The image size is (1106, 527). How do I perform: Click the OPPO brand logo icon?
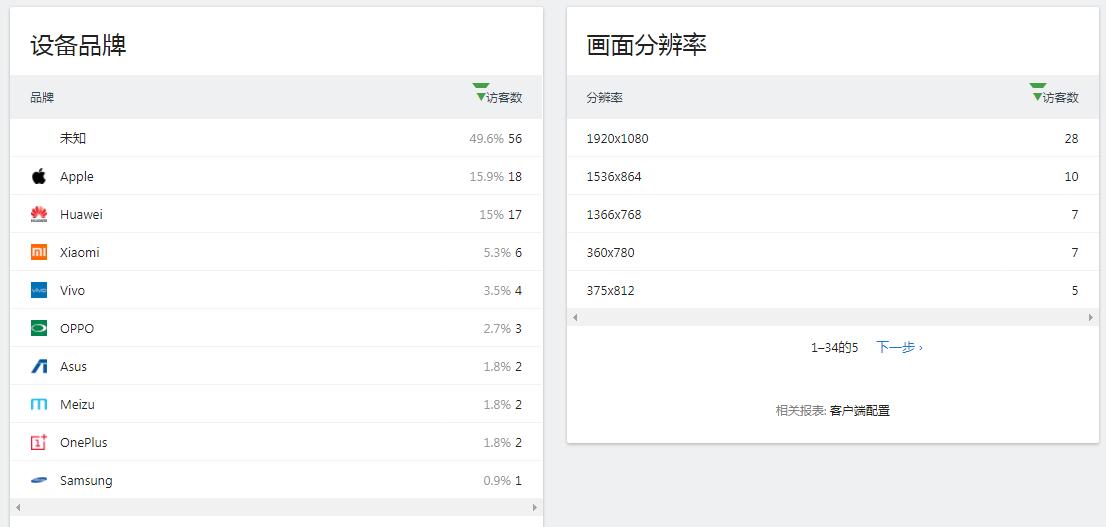coord(39,329)
